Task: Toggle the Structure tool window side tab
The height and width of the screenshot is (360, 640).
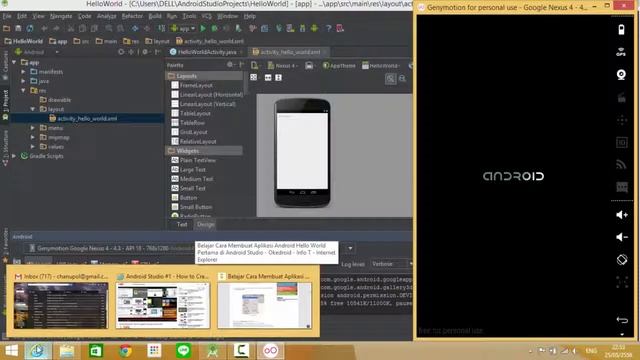Action: [x=5, y=147]
